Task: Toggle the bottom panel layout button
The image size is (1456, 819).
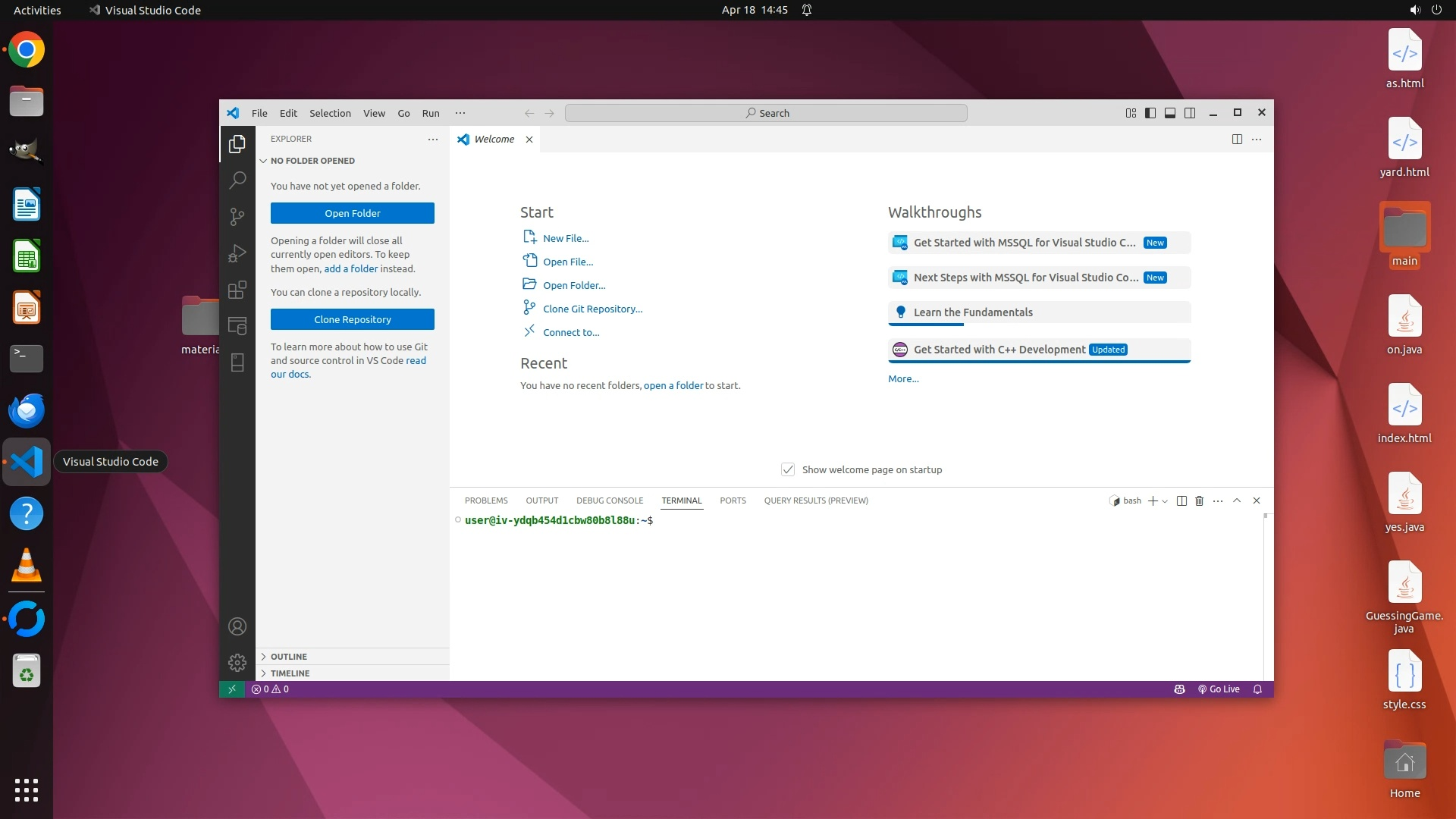Action: point(1170,113)
